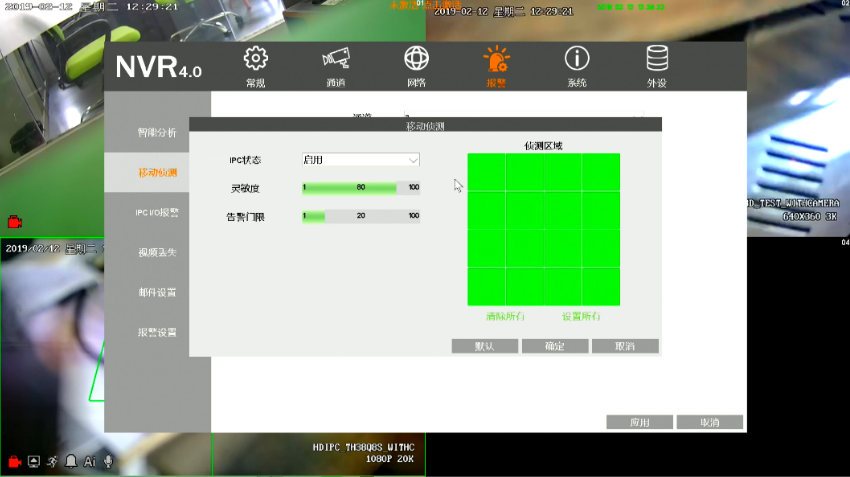Open the 网络 network globe icon

416,59
